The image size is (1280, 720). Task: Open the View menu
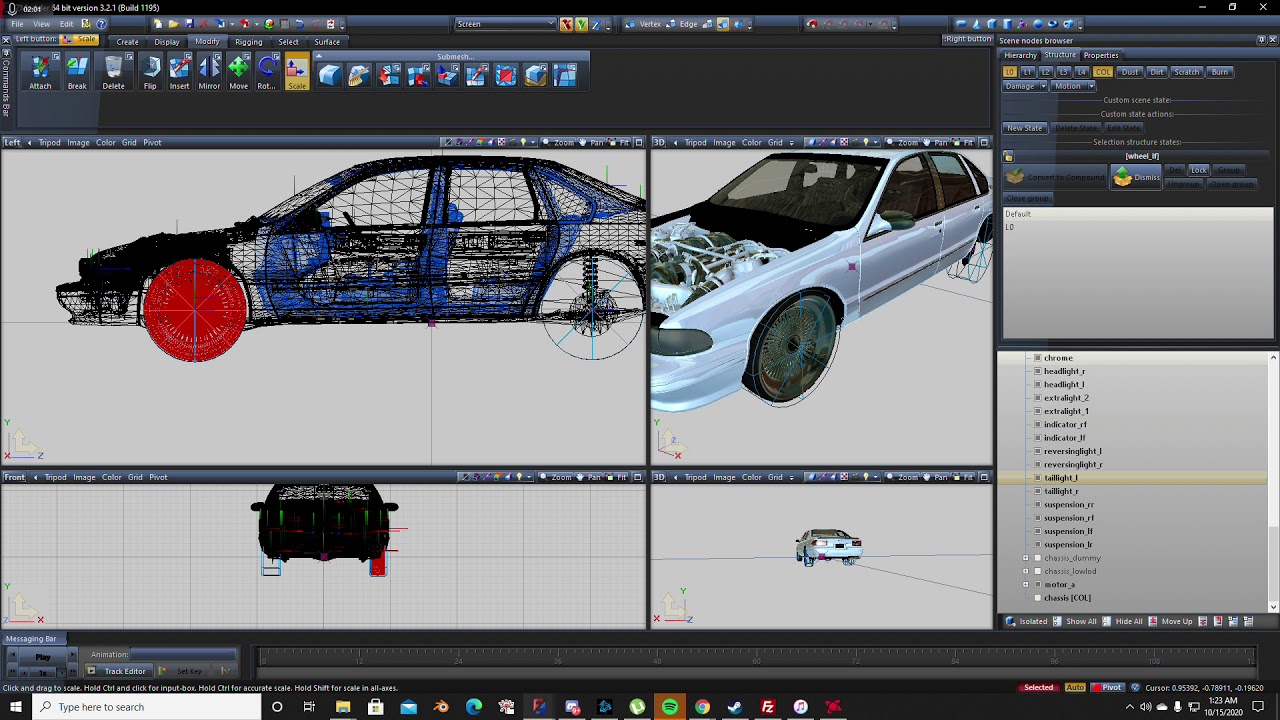41,24
